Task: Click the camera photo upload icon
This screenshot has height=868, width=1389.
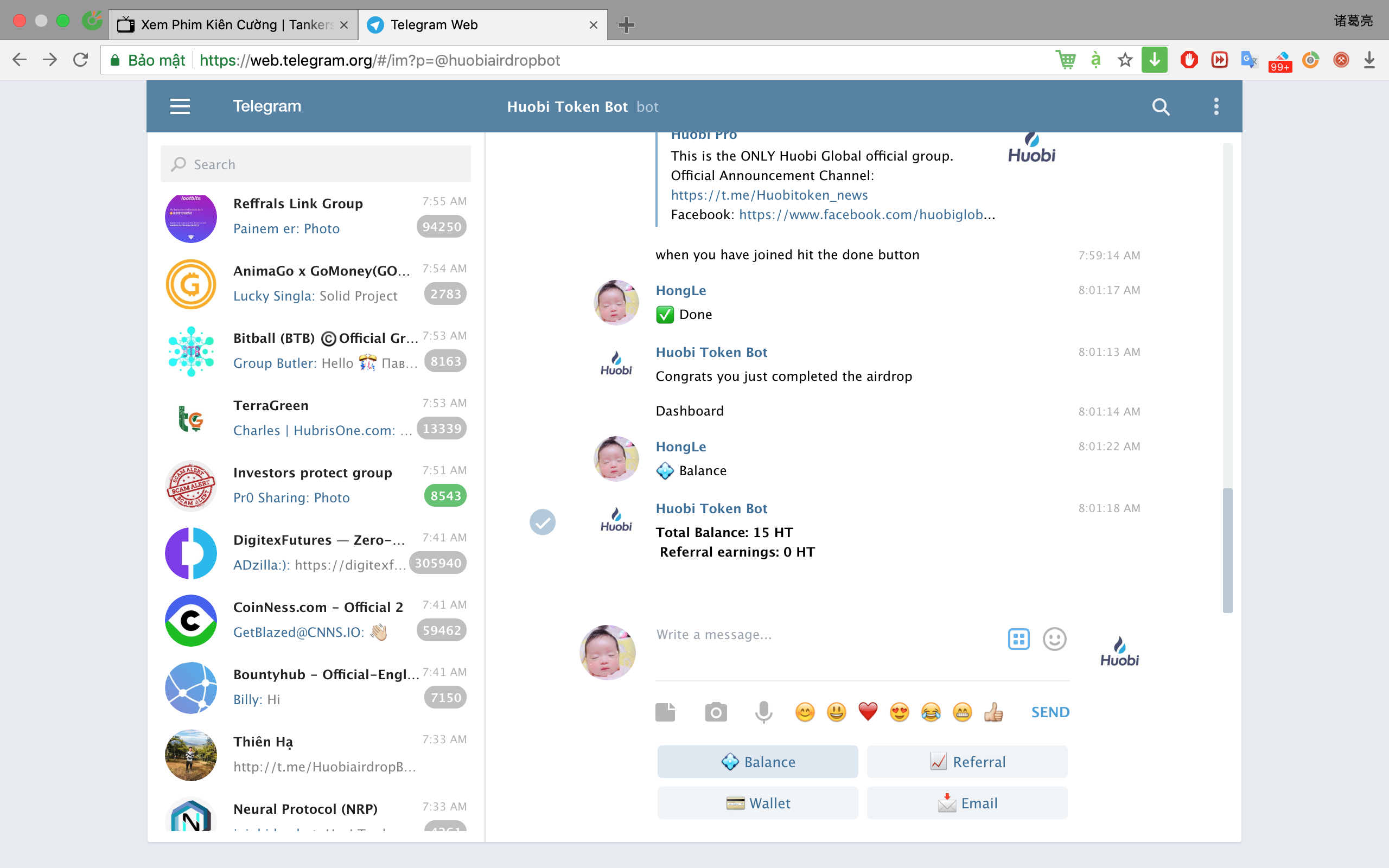Action: [715, 712]
